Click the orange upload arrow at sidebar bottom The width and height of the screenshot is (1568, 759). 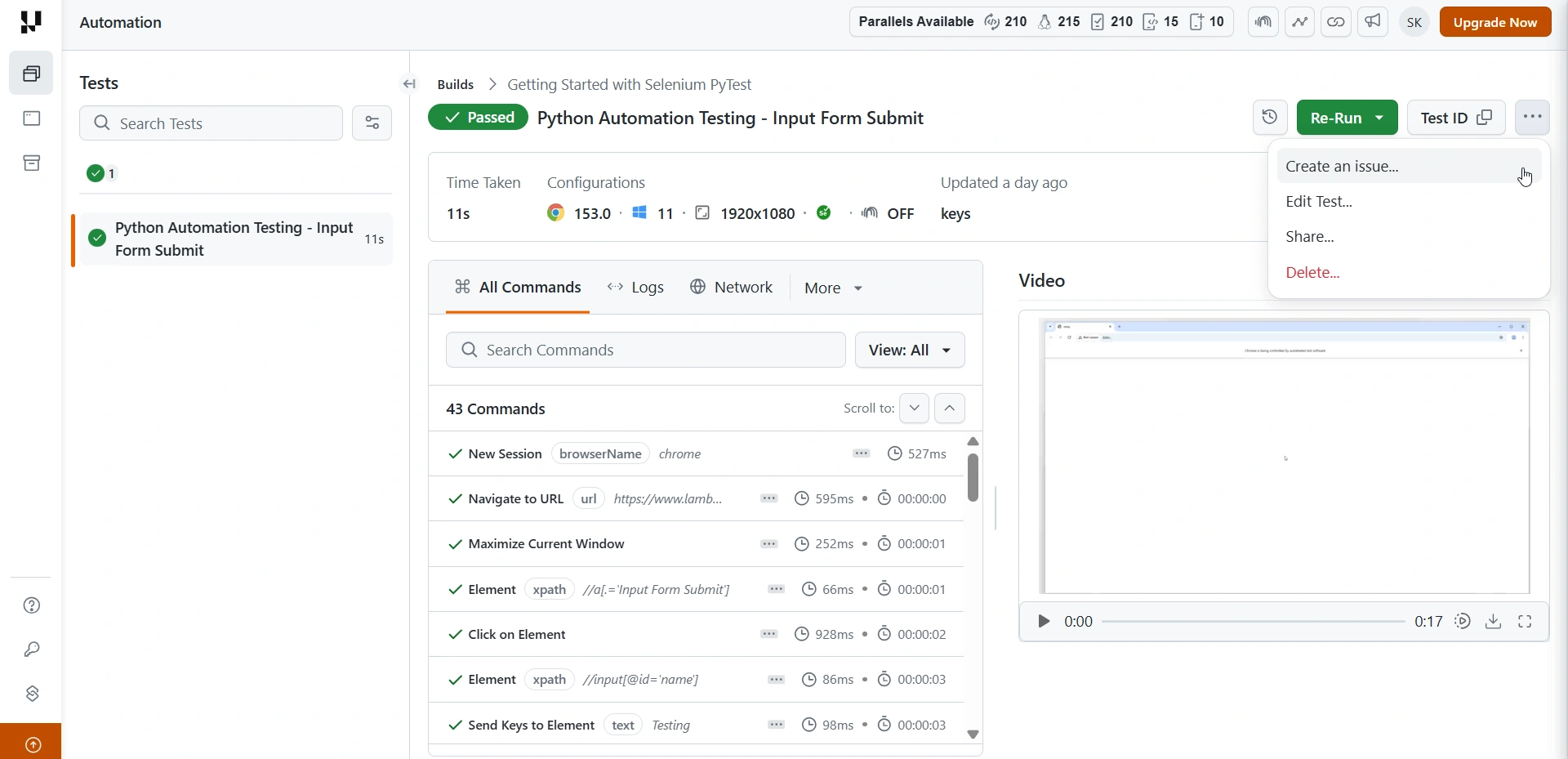(33, 744)
